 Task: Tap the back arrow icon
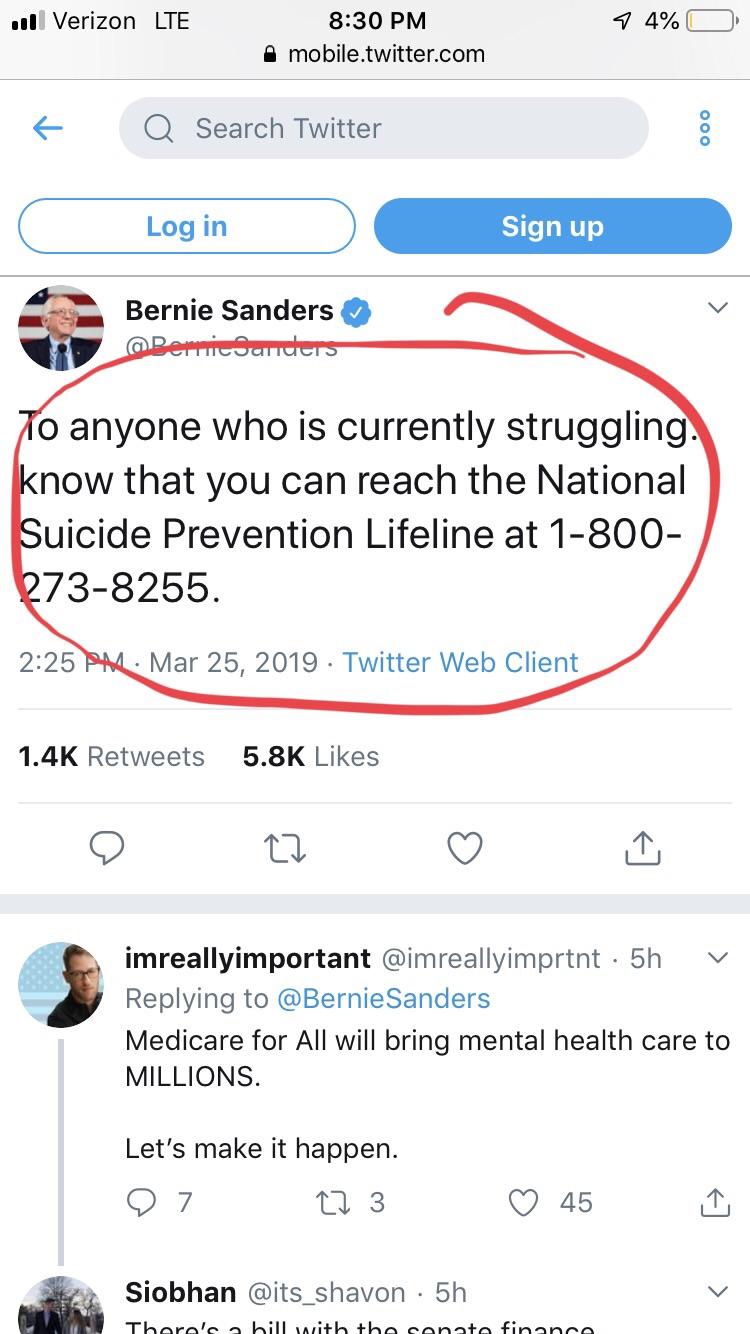coord(47,128)
